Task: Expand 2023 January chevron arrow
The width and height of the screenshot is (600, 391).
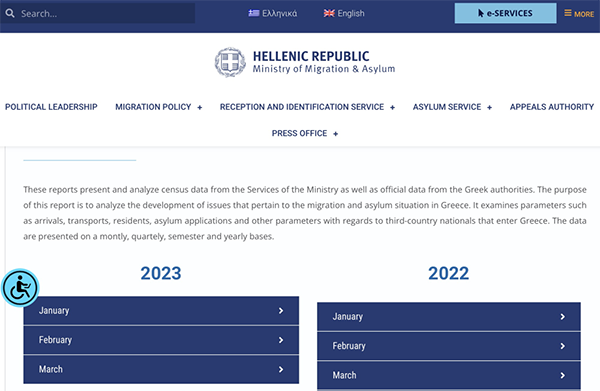Action: [281, 311]
